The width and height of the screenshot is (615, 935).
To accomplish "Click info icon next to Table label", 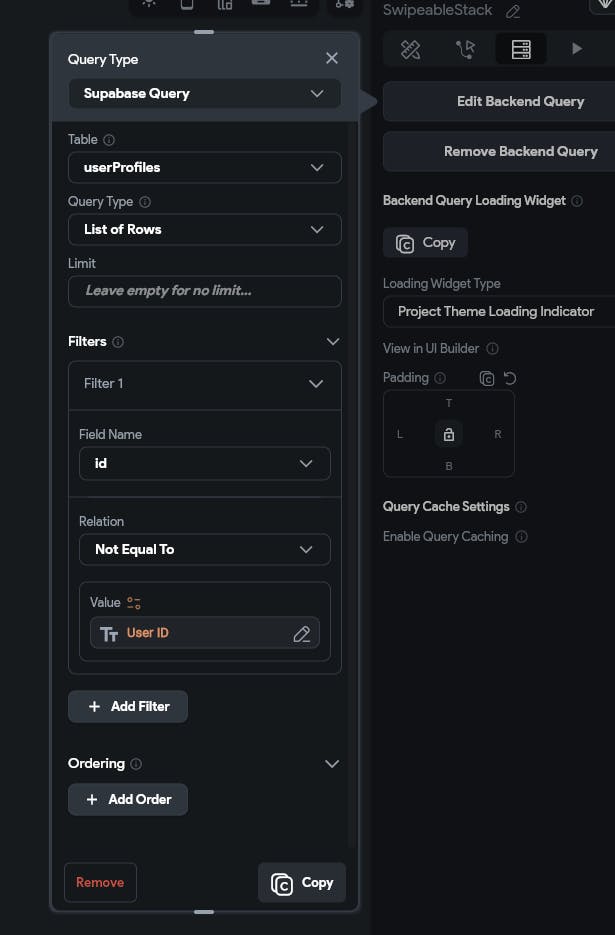I will click(x=110, y=140).
